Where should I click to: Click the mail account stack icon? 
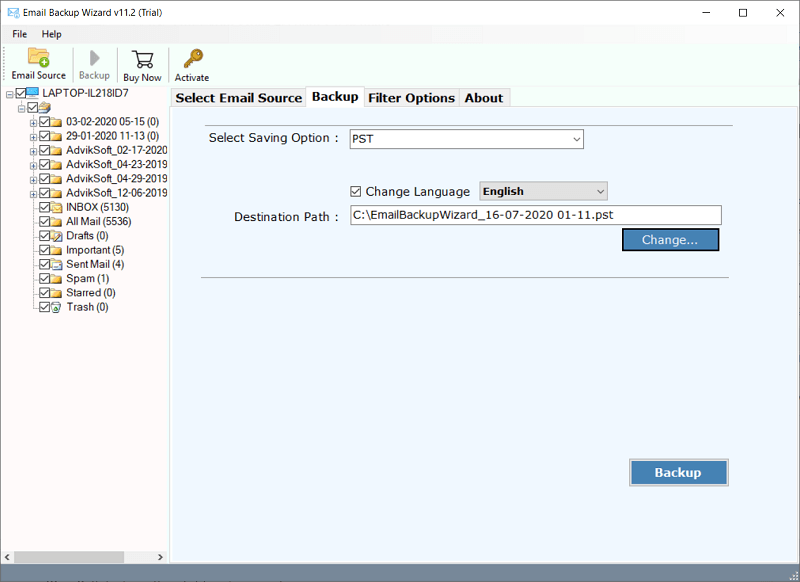(45, 107)
